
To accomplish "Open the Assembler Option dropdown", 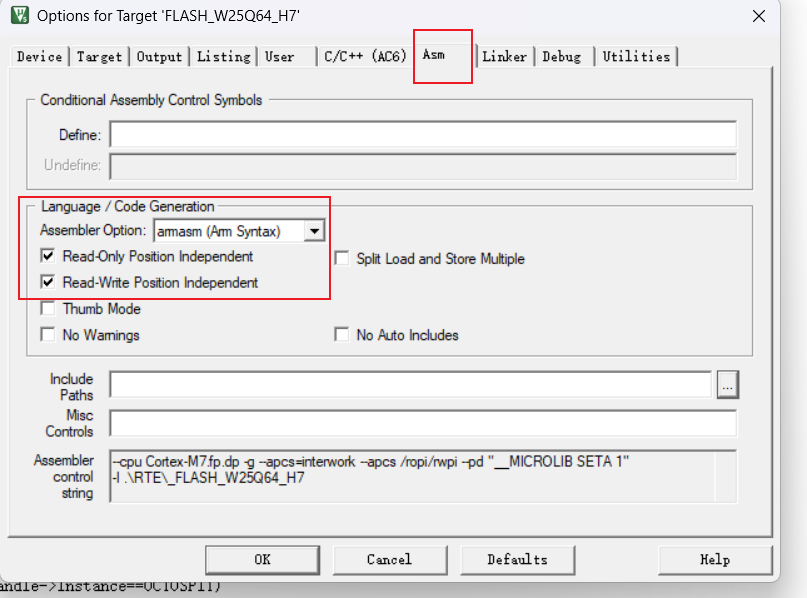I will click(239, 231).
